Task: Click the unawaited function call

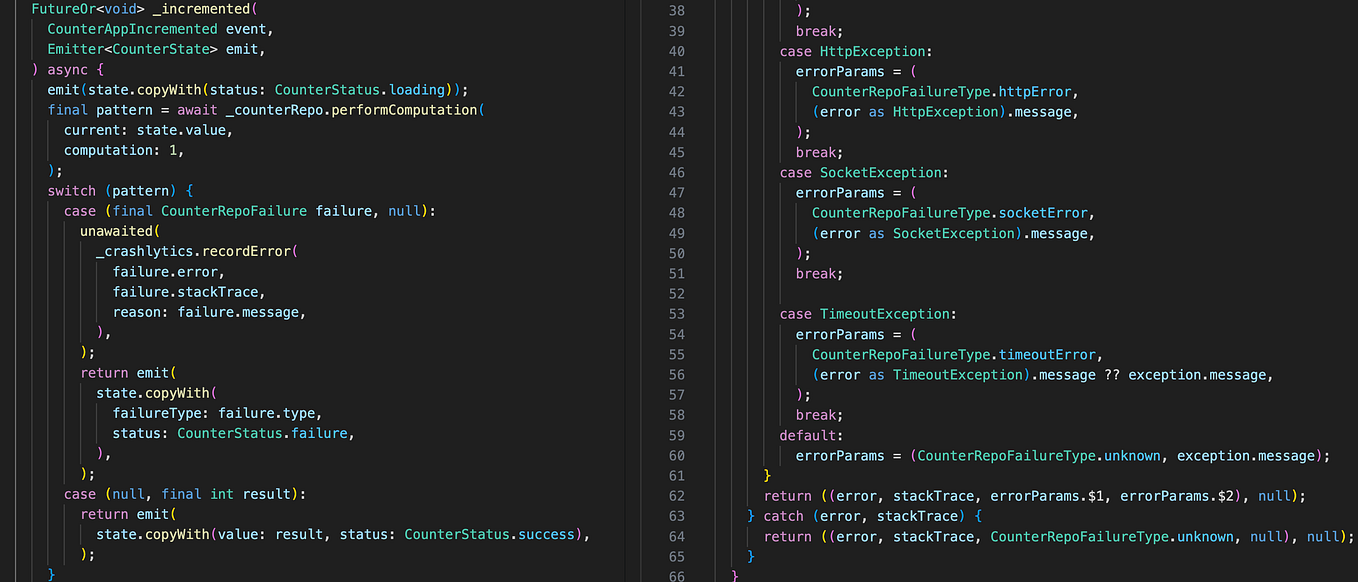Action: (x=117, y=231)
